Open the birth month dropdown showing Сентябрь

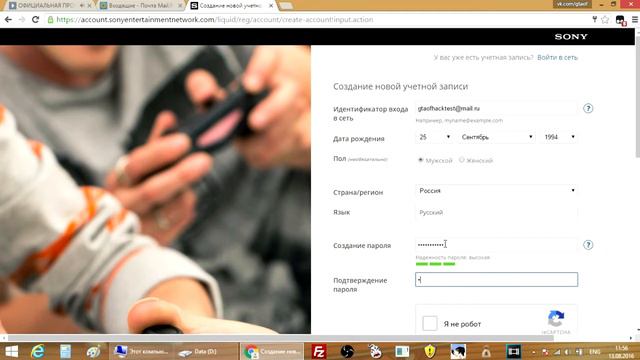click(497, 137)
